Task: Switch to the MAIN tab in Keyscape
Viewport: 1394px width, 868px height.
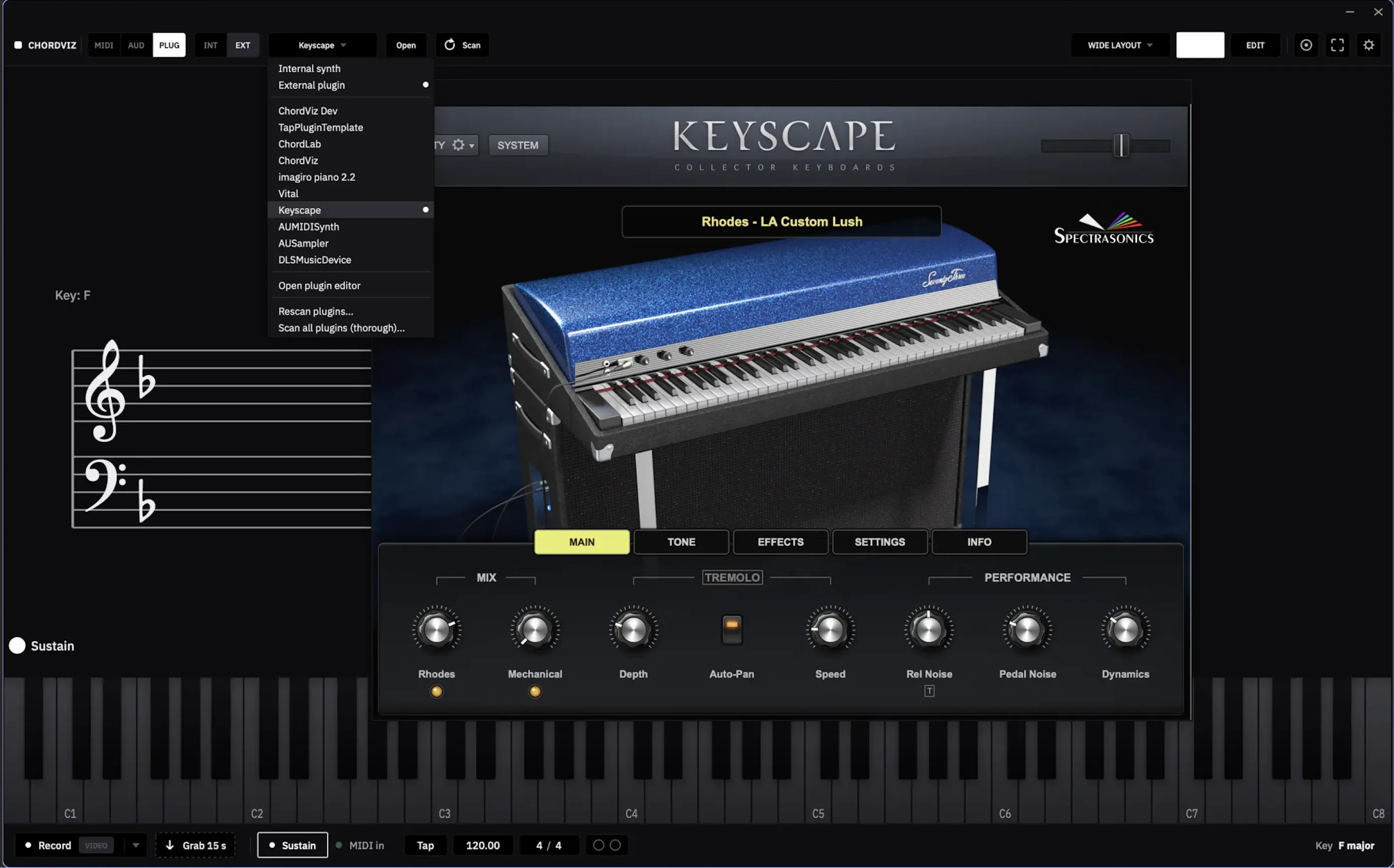Action: pos(582,542)
